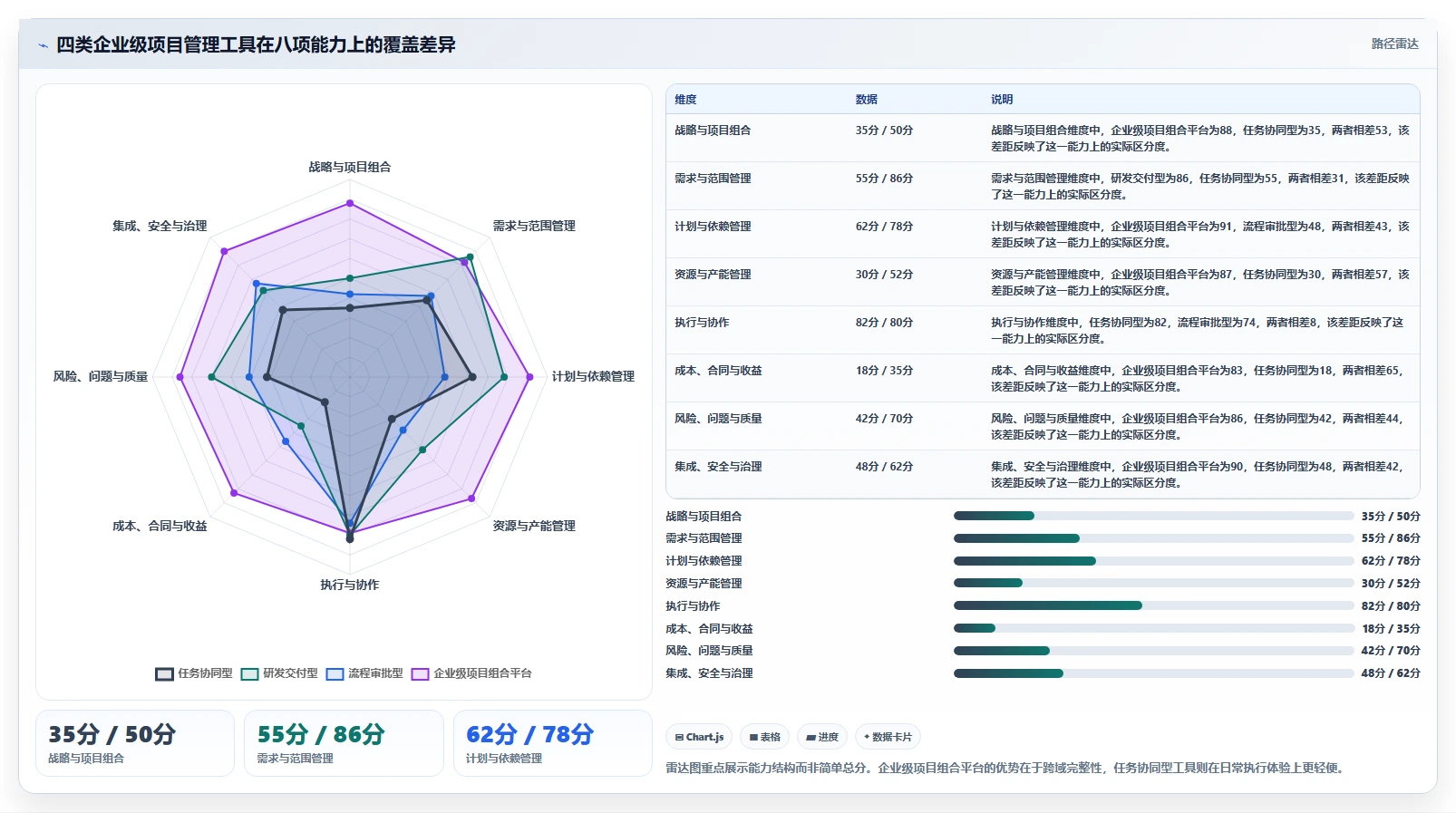Click the 执行与协作 progress bar

tap(1153, 605)
